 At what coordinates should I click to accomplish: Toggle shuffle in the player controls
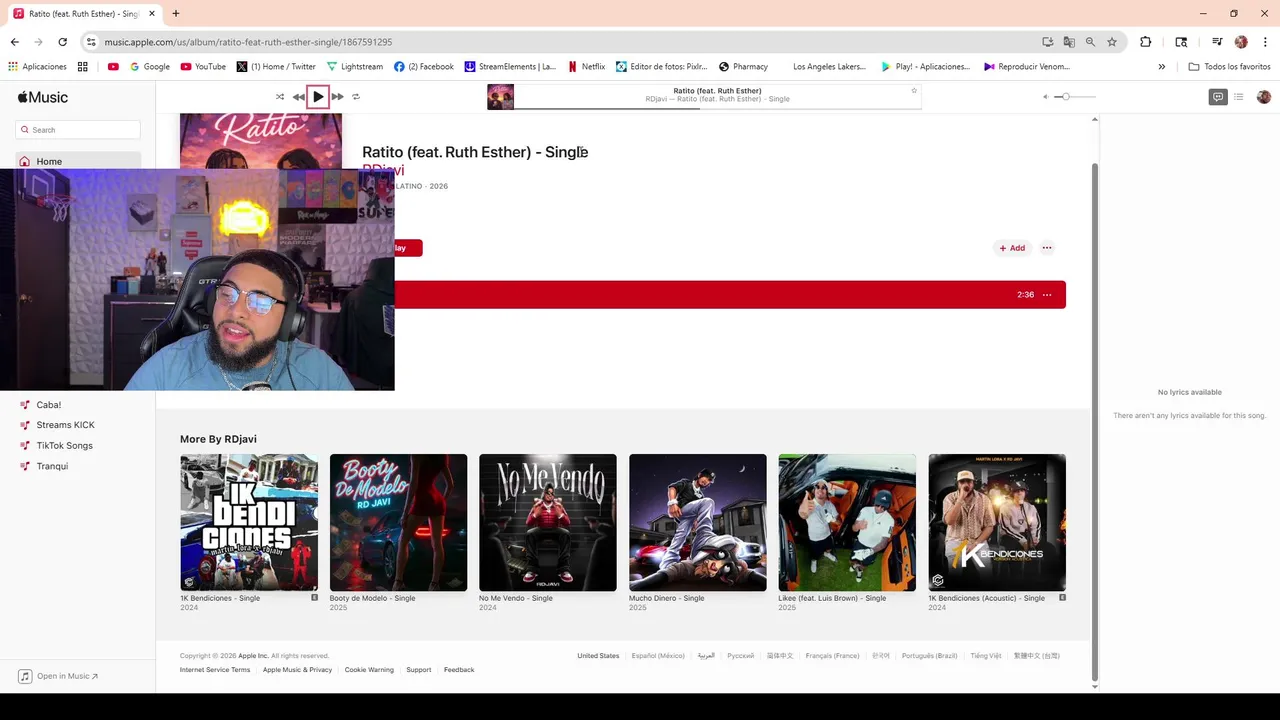point(280,97)
